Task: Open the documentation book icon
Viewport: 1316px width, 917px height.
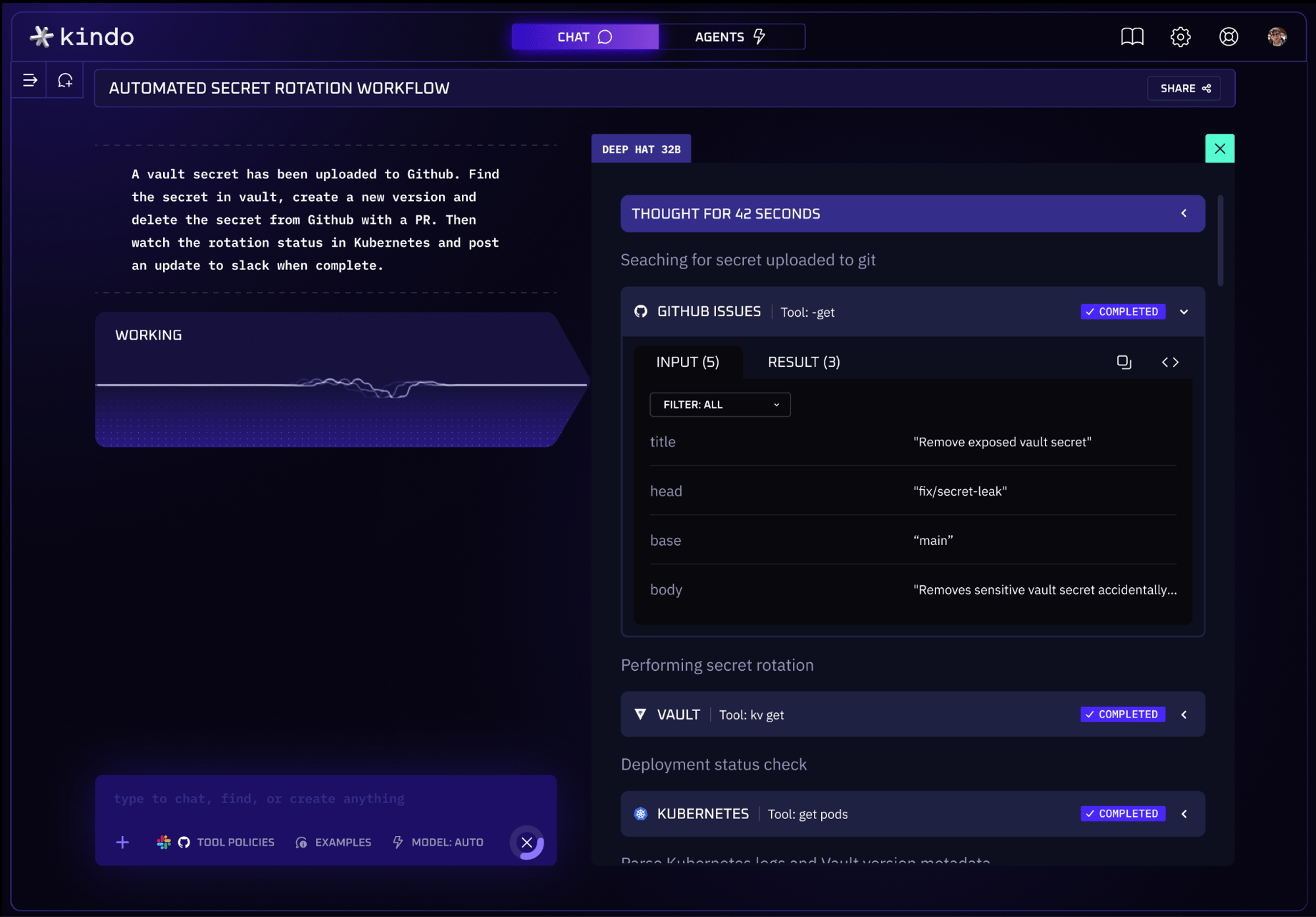Action: [1132, 37]
